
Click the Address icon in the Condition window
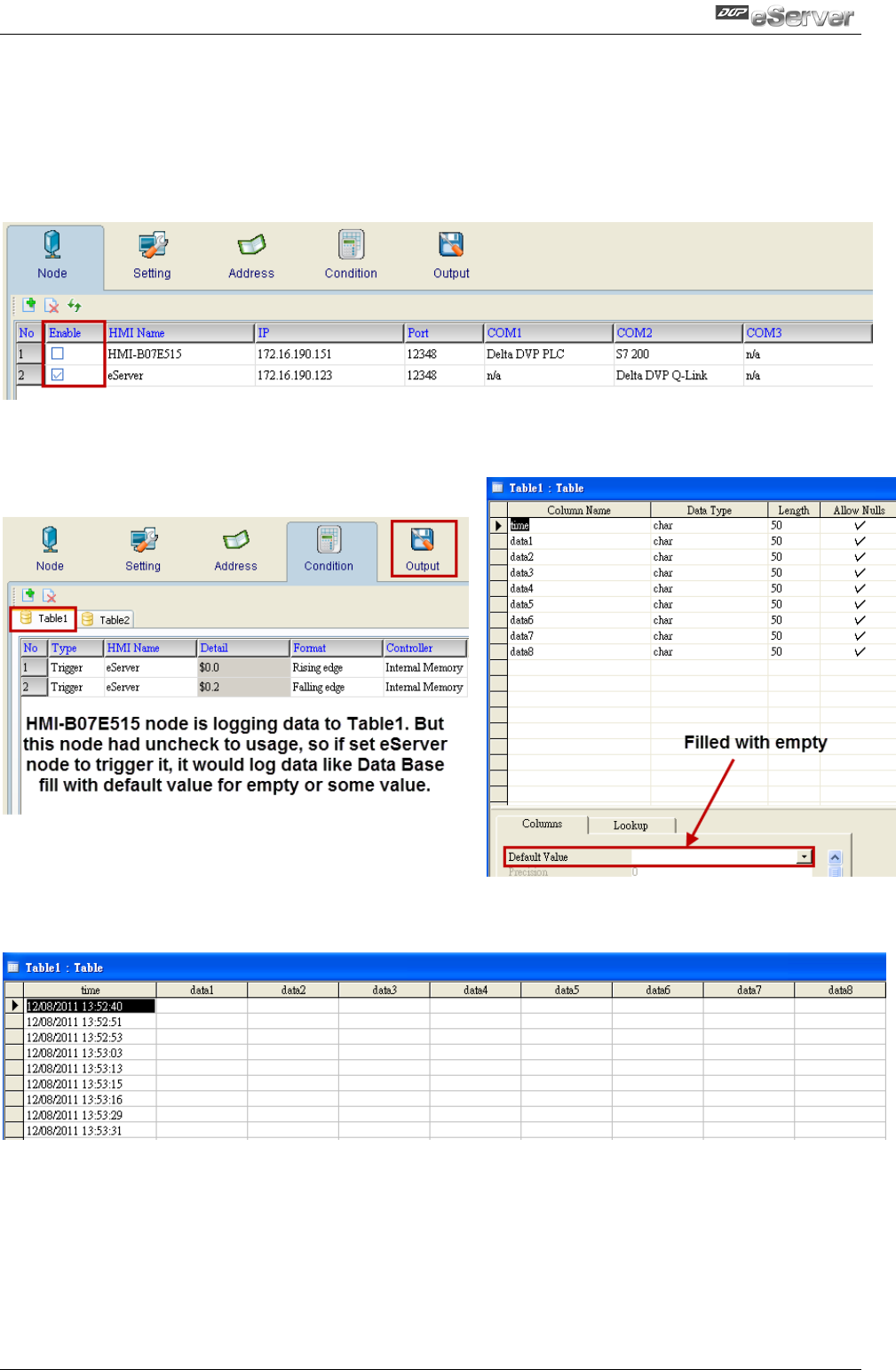pos(235,549)
